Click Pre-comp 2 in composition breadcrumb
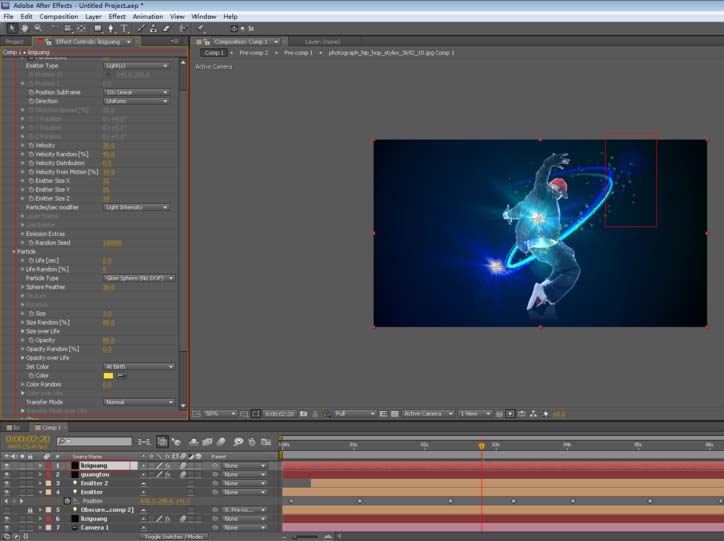The width and height of the screenshot is (724, 541). coord(253,53)
